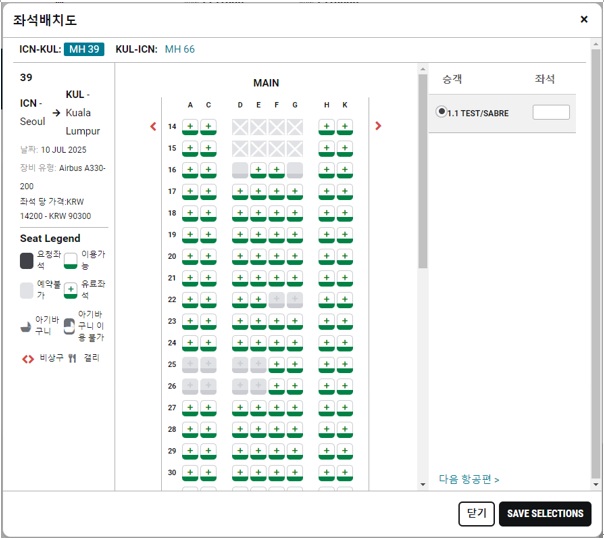Click the 이용가능 available seat legend icon
Image resolution: width=604 pixels, height=539 pixels.
pos(70,261)
